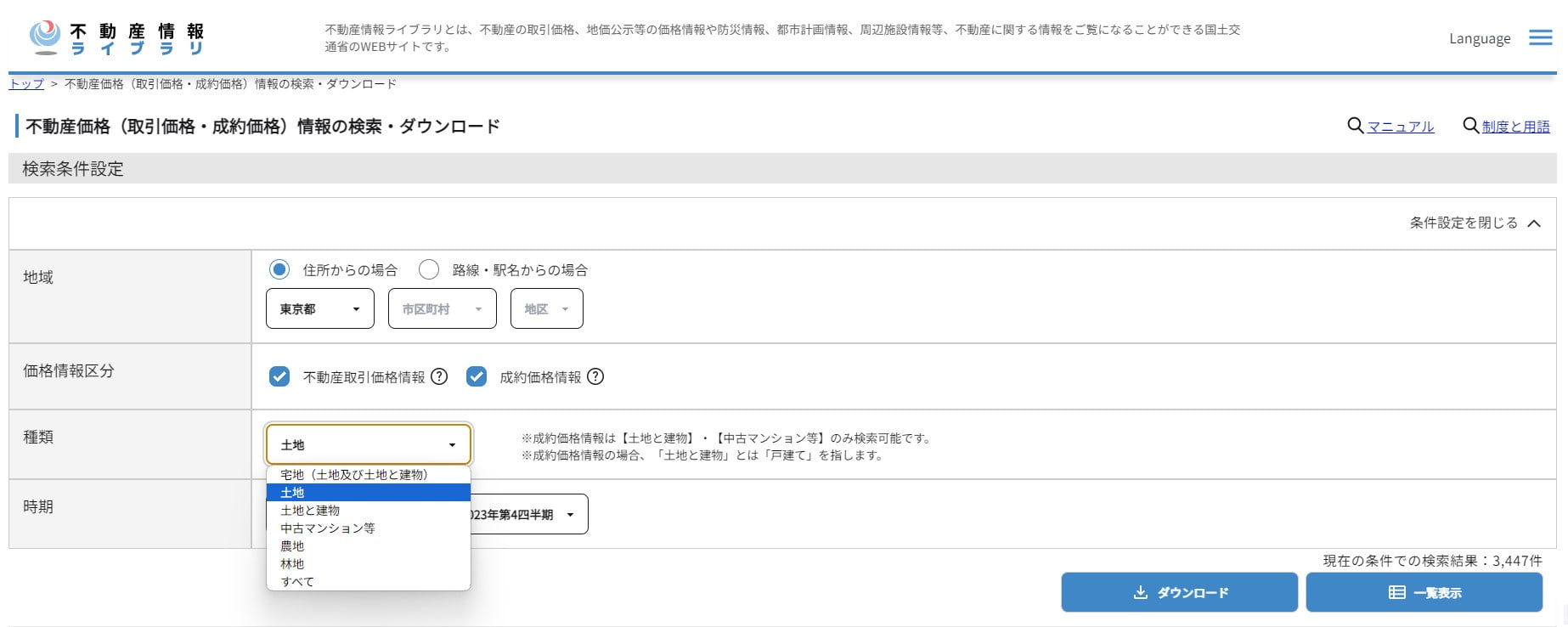Viewport: 1568px width, 627px height.
Task: Click the download arrow icon
Action: tap(1140, 592)
